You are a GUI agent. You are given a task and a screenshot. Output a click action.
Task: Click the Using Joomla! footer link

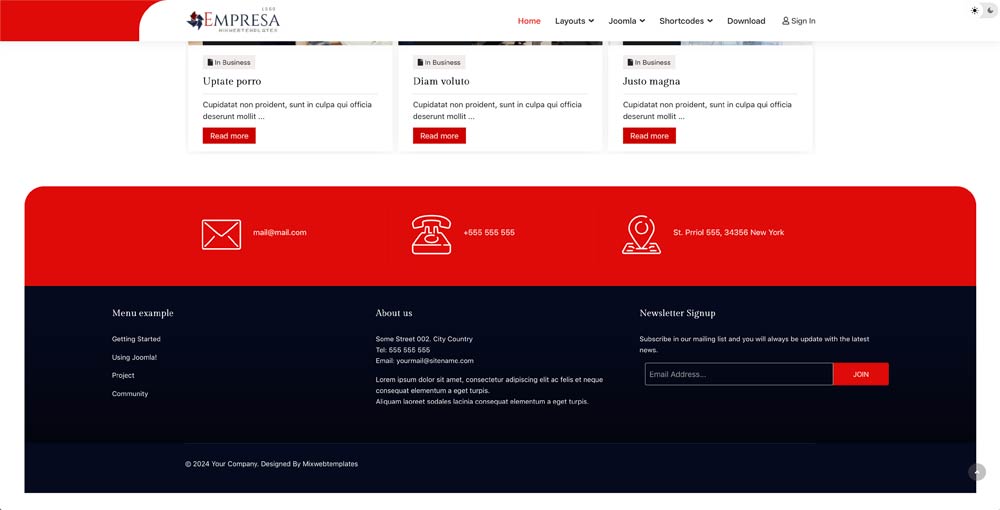pyautogui.click(x=134, y=357)
